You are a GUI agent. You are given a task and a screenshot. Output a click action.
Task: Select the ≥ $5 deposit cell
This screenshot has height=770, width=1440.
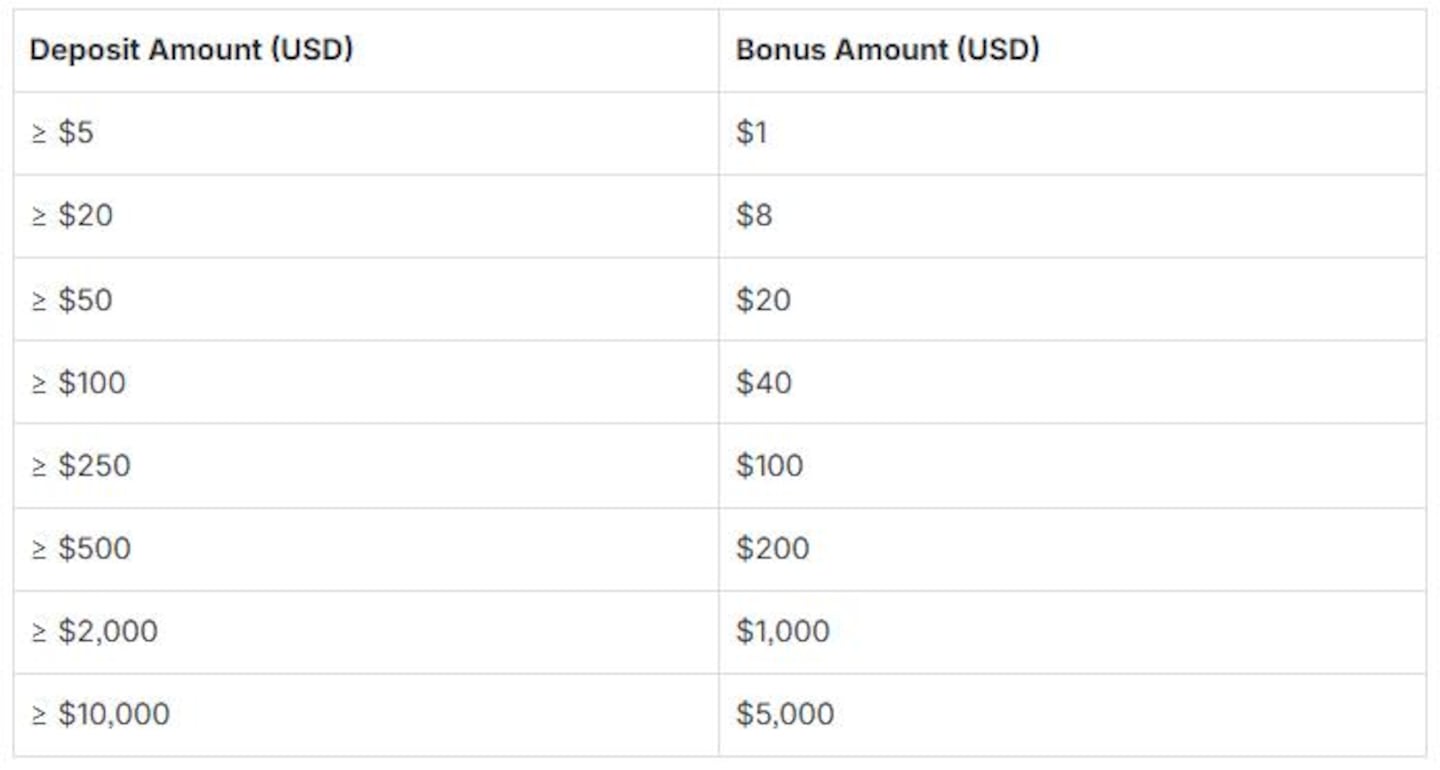62,133
